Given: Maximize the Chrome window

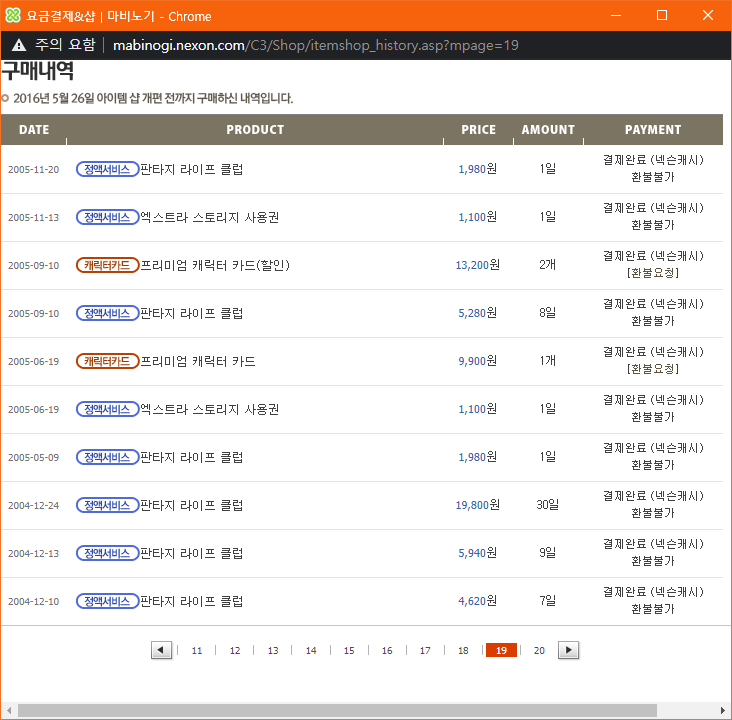Looking at the screenshot, I should point(662,15).
